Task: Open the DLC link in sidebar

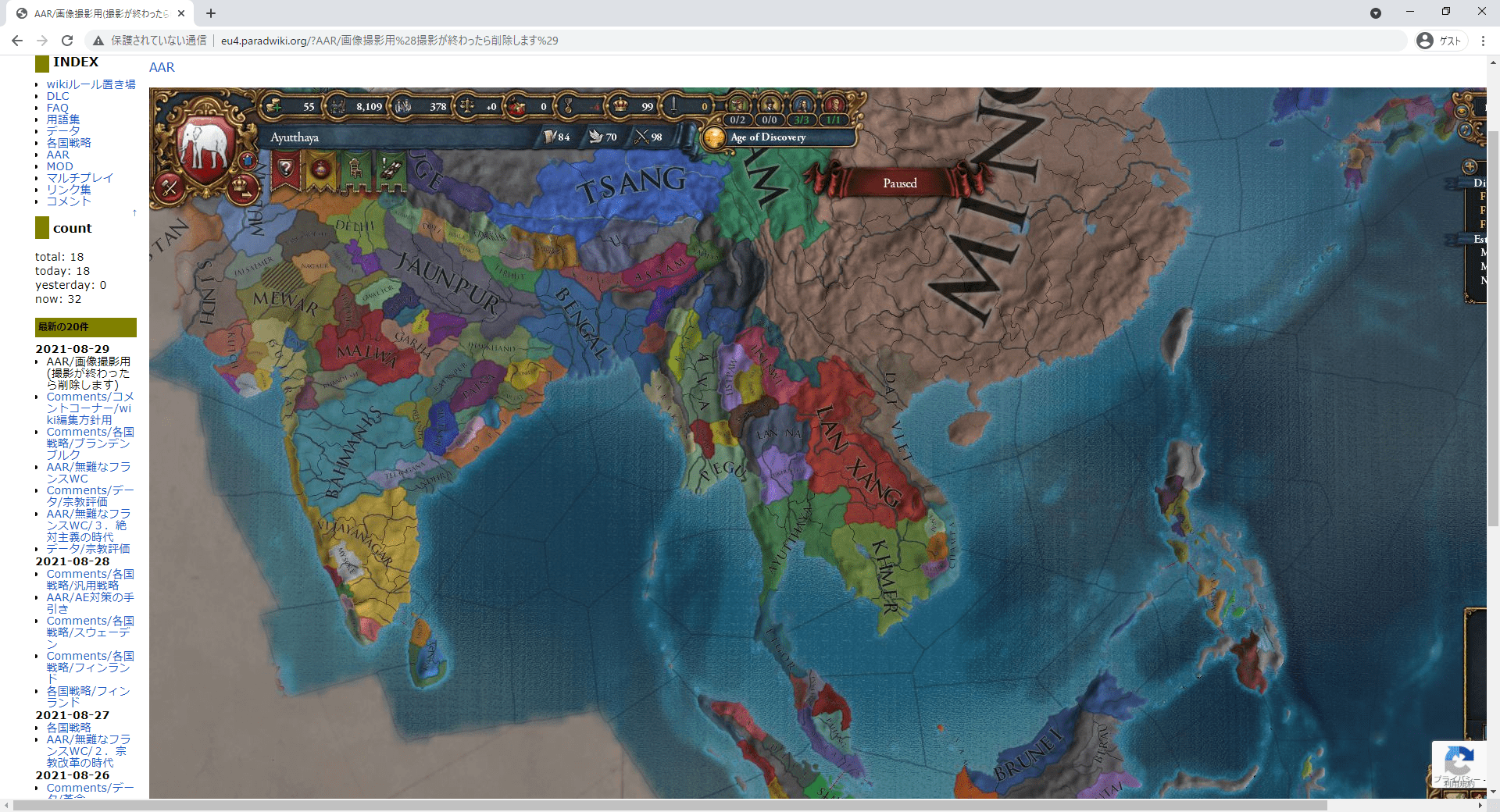Action: pos(58,96)
